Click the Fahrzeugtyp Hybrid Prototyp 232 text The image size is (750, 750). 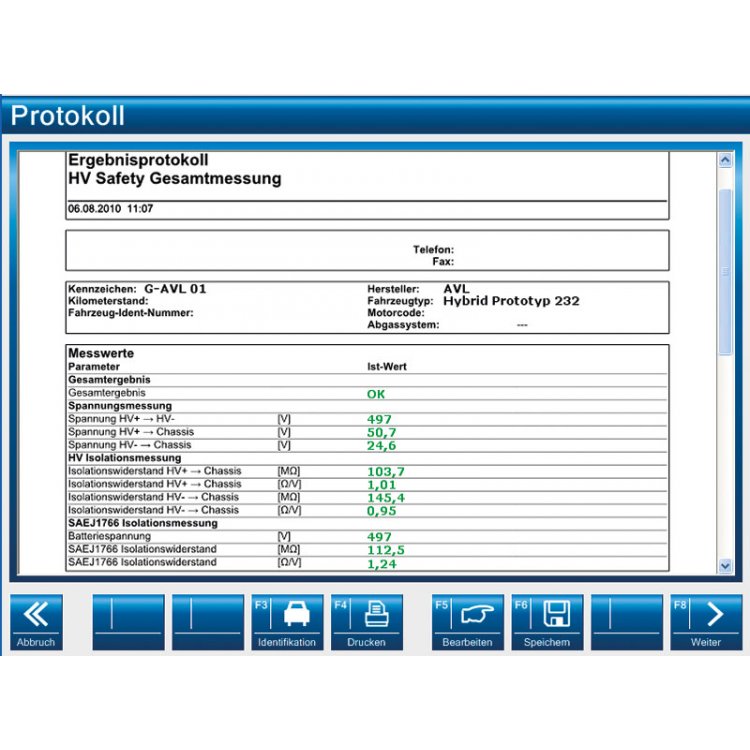point(511,301)
